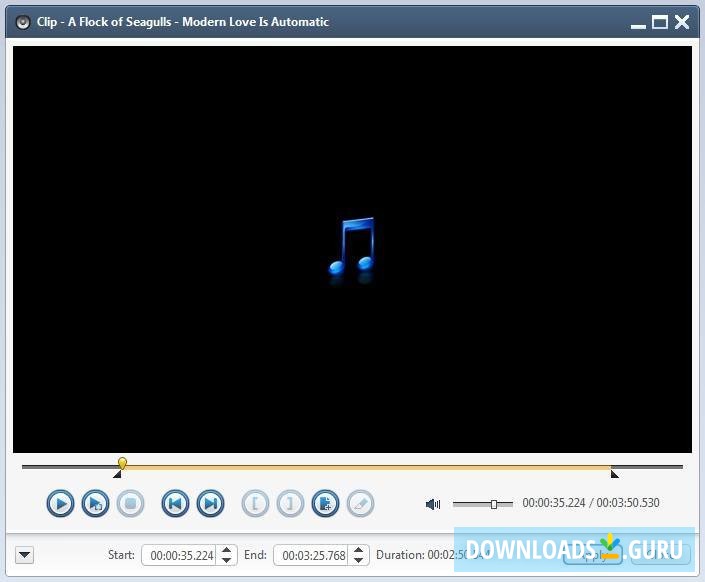Click the clip start triangle marker
This screenshot has height=582, width=705.
click(117, 474)
